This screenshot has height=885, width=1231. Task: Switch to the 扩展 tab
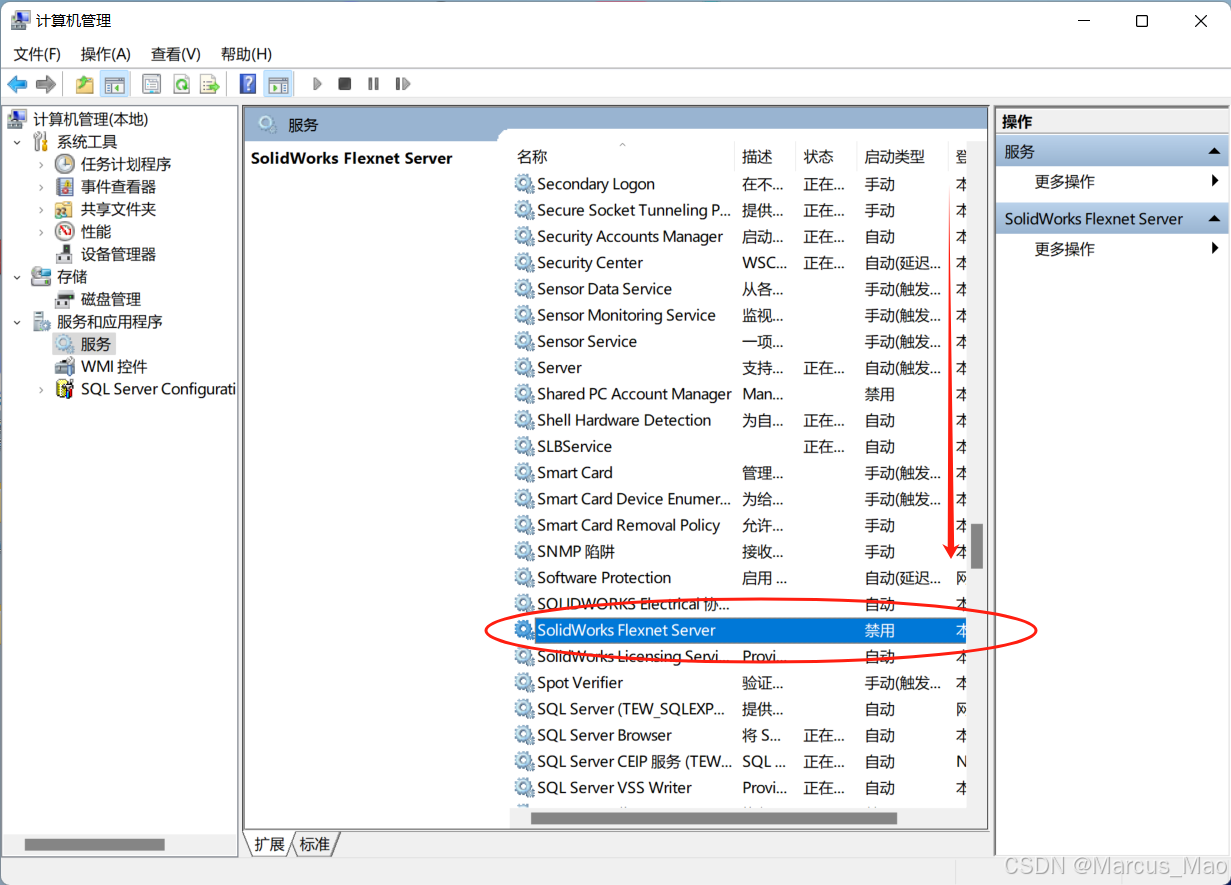tap(269, 844)
